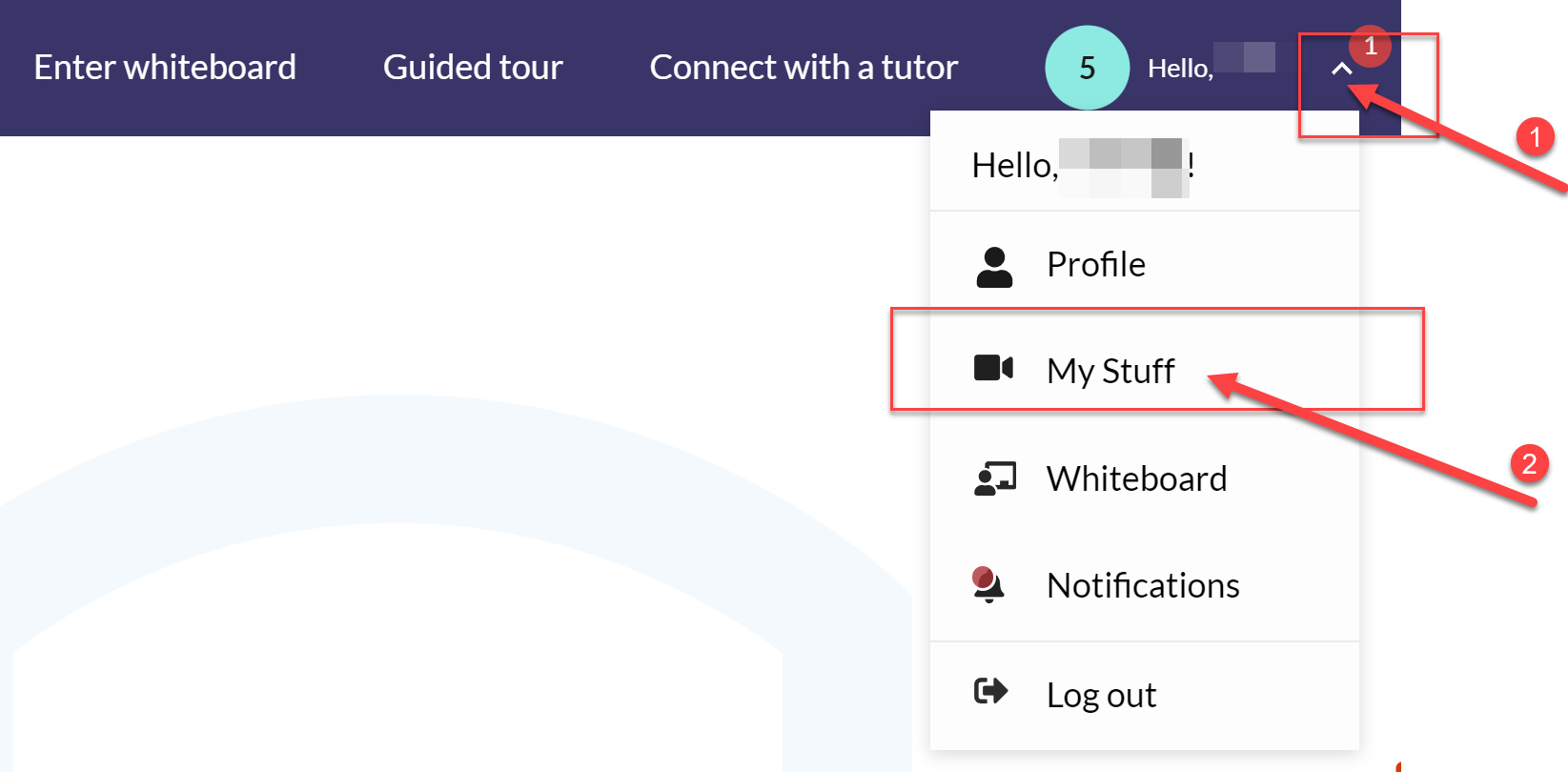Image resolution: width=1568 pixels, height=772 pixels.
Task: Select Log out from the menu
Action: coord(1144,695)
